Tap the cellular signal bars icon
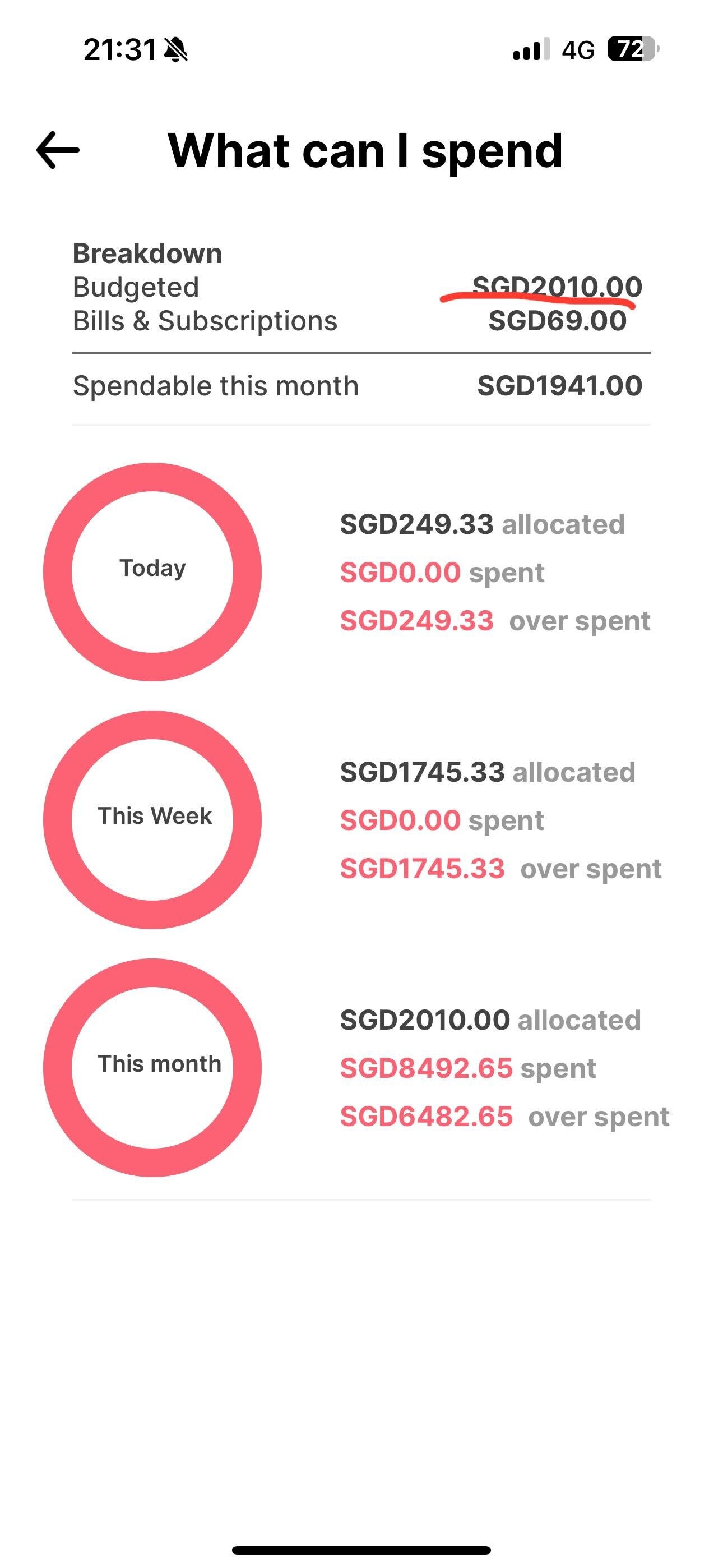The image size is (723, 1568). coord(531,49)
